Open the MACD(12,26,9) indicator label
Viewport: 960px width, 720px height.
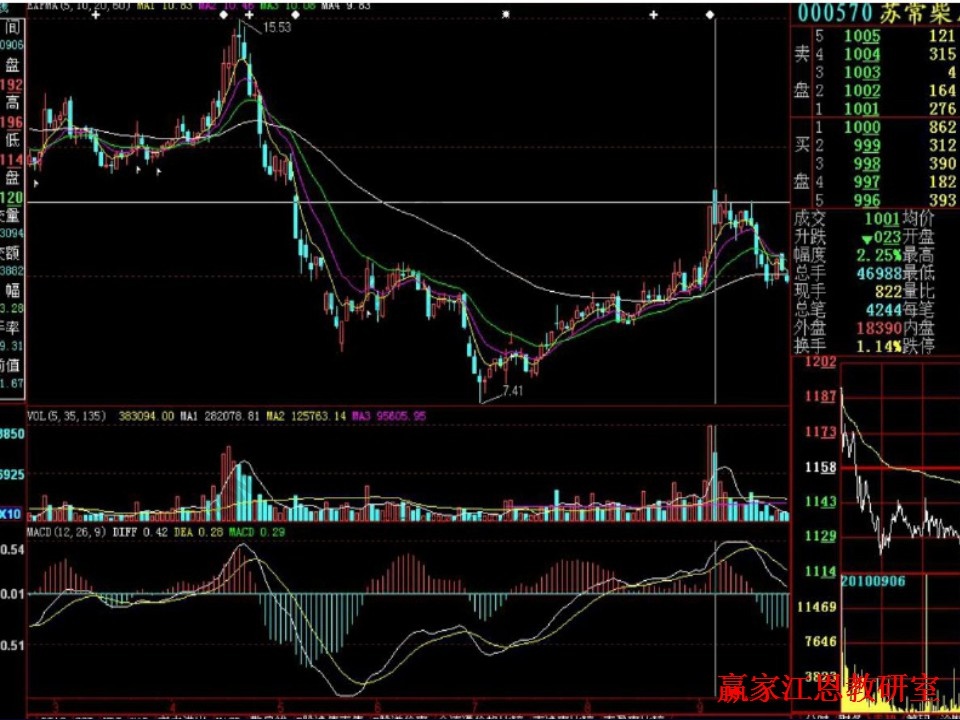tap(68, 533)
